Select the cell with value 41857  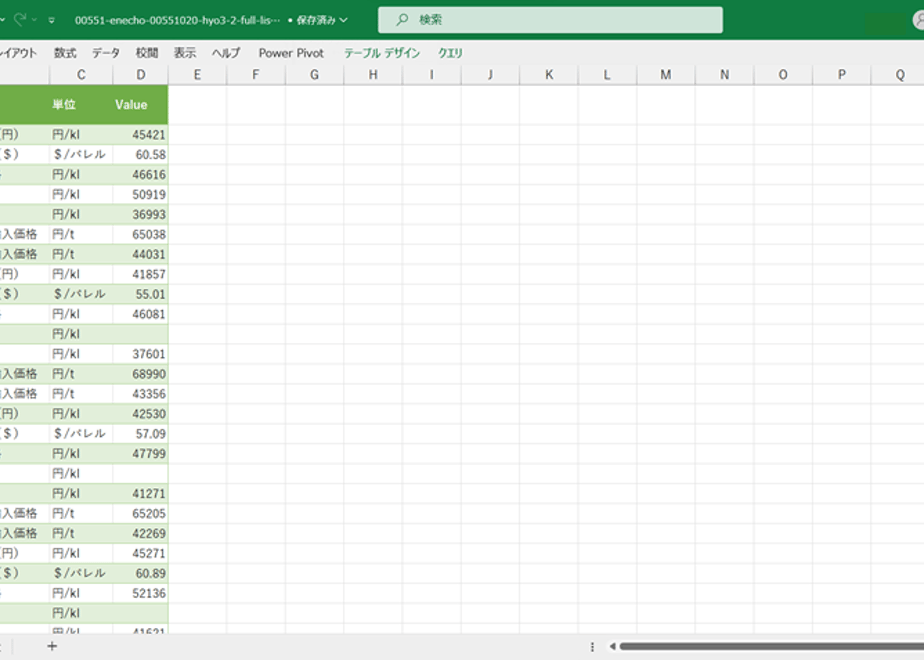(140, 274)
